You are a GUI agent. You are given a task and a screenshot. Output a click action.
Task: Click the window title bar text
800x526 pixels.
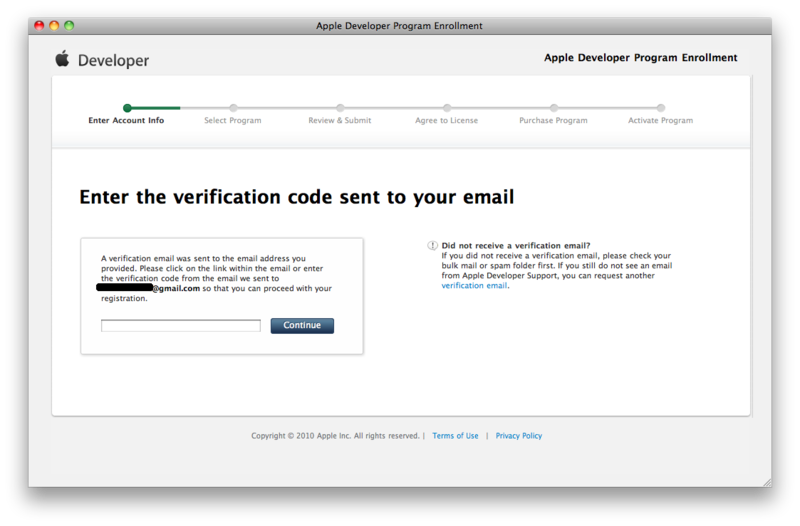pyautogui.click(x=399, y=26)
